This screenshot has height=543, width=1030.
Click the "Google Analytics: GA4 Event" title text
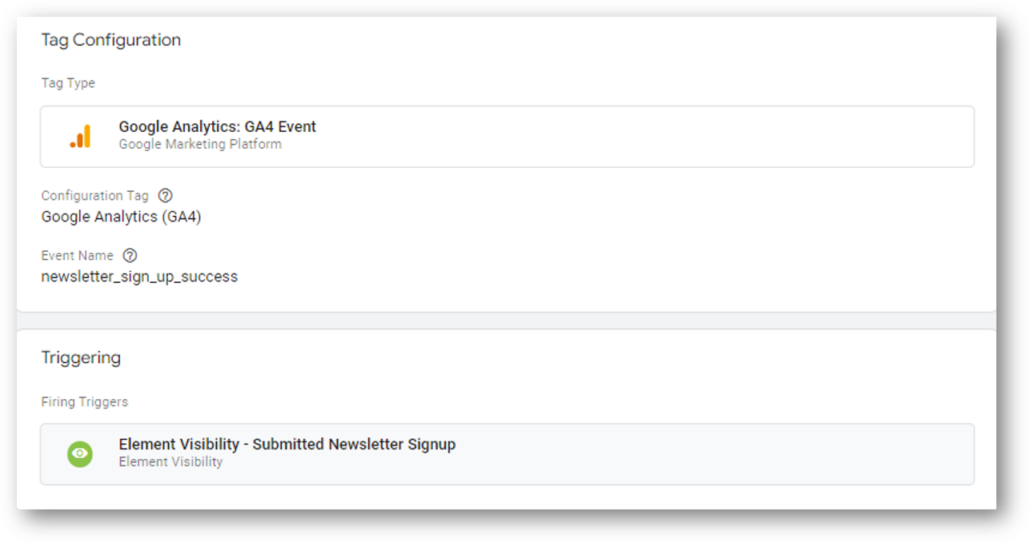[x=217, y=127]
